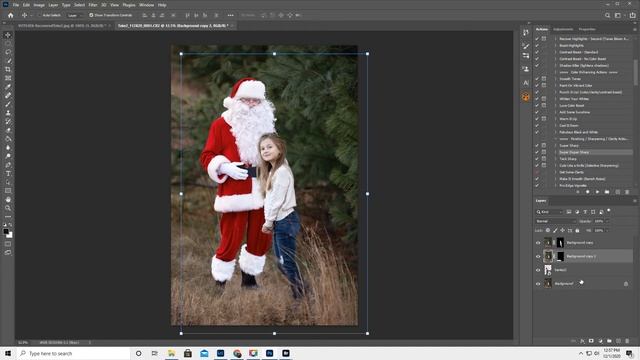Select the Eyedropper tool
Screen dimensions: 640x360
tap(8, 87)
